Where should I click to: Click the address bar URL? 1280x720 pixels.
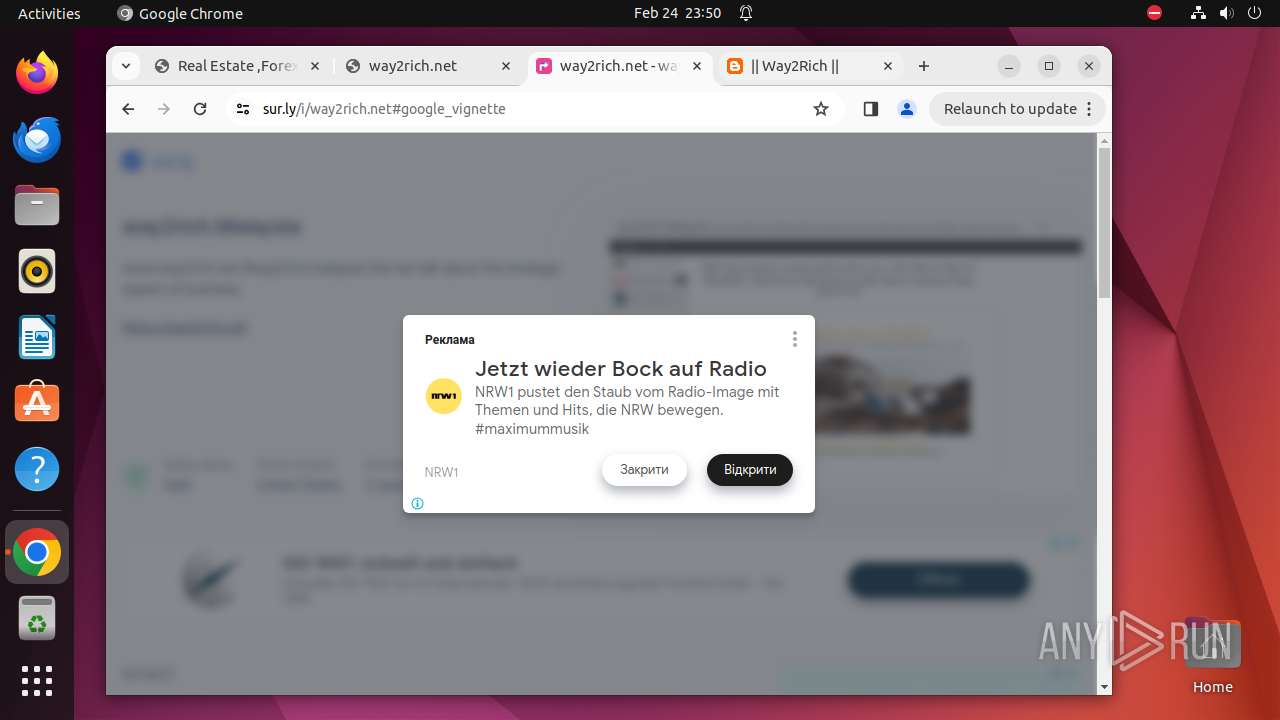point(384,109)
